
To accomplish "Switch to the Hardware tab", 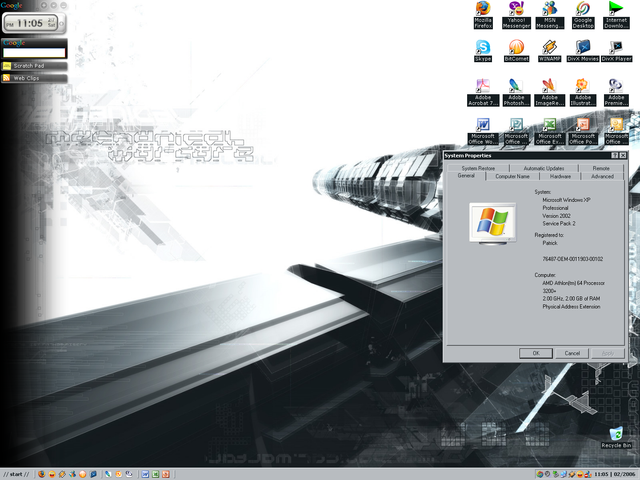I will (560, 176).
